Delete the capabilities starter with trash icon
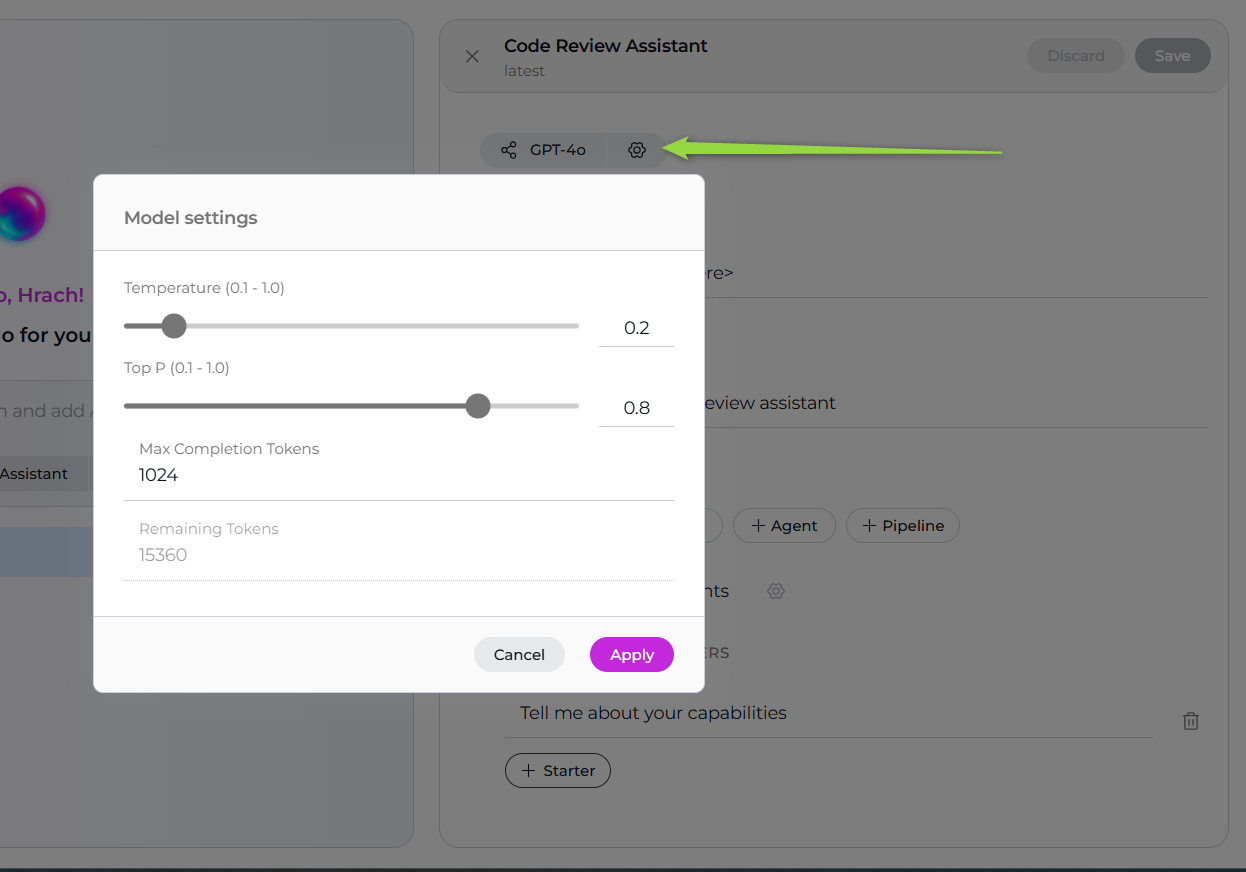The width and height of the screenshot is (1246, 872). pyautogui.click(x=1190, y=721)
